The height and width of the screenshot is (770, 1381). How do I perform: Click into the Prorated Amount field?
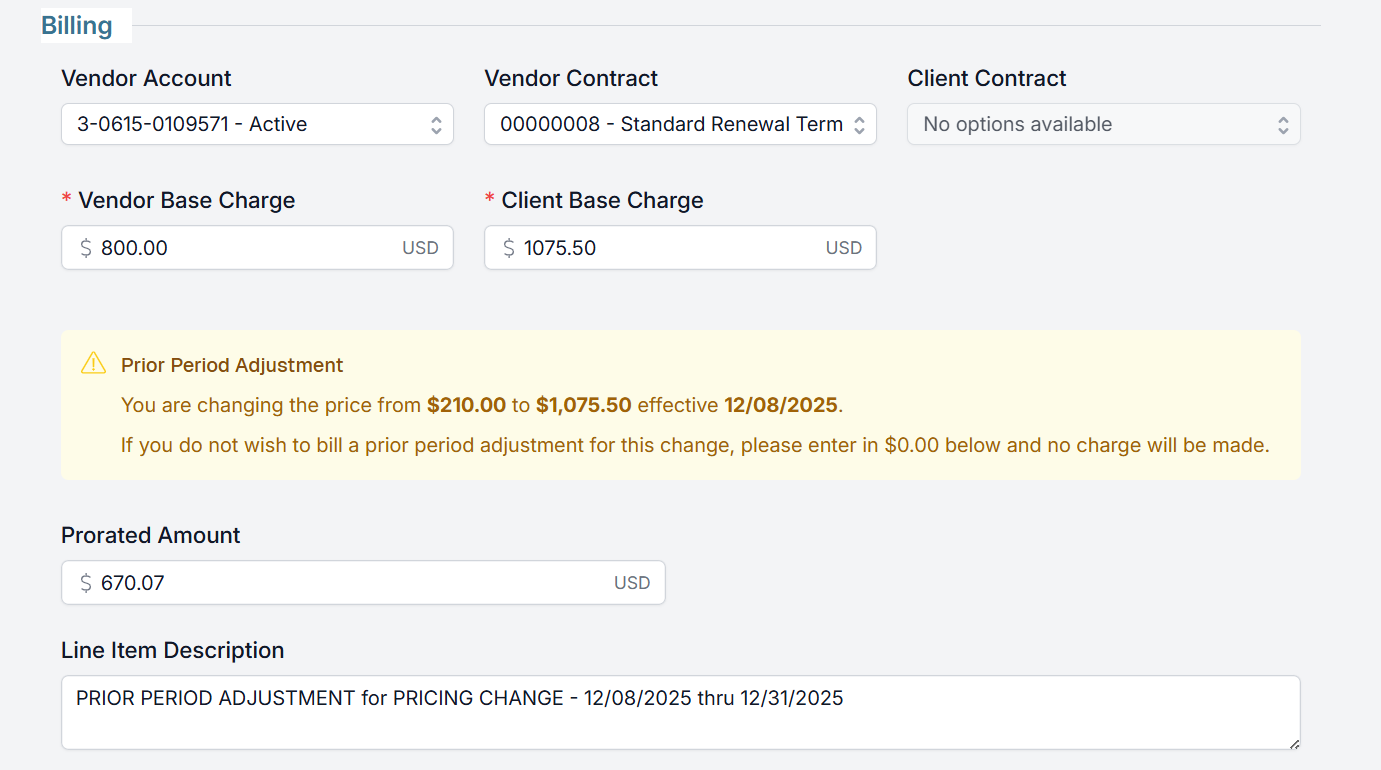click(350, 583)
